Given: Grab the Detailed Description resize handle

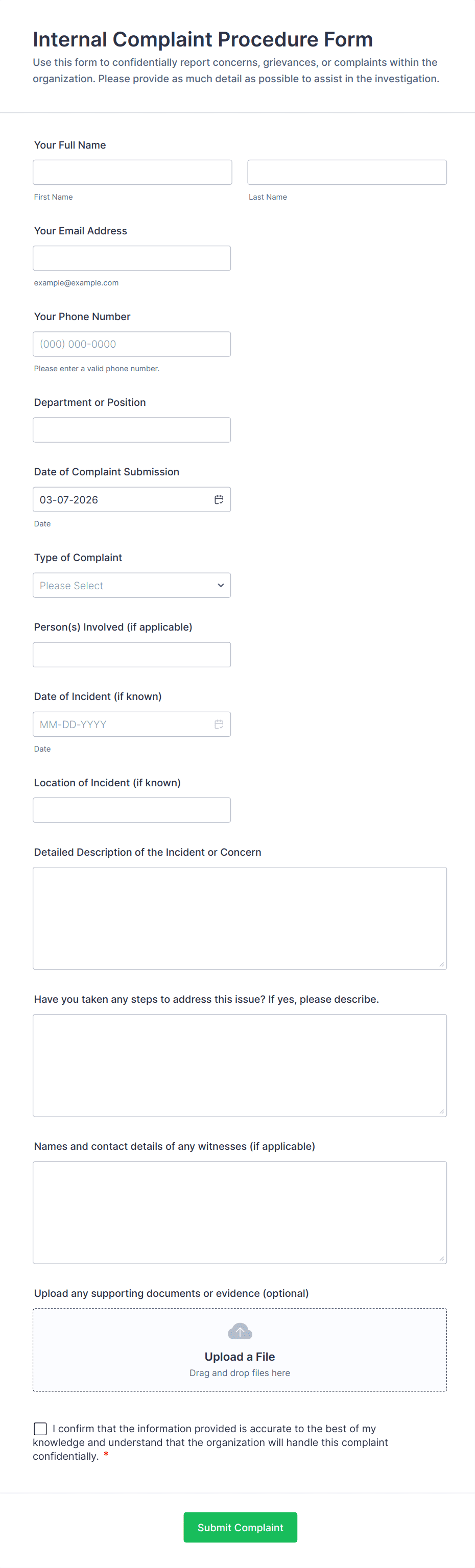Looking at the screenshot, I should click(x=441, y=964).
